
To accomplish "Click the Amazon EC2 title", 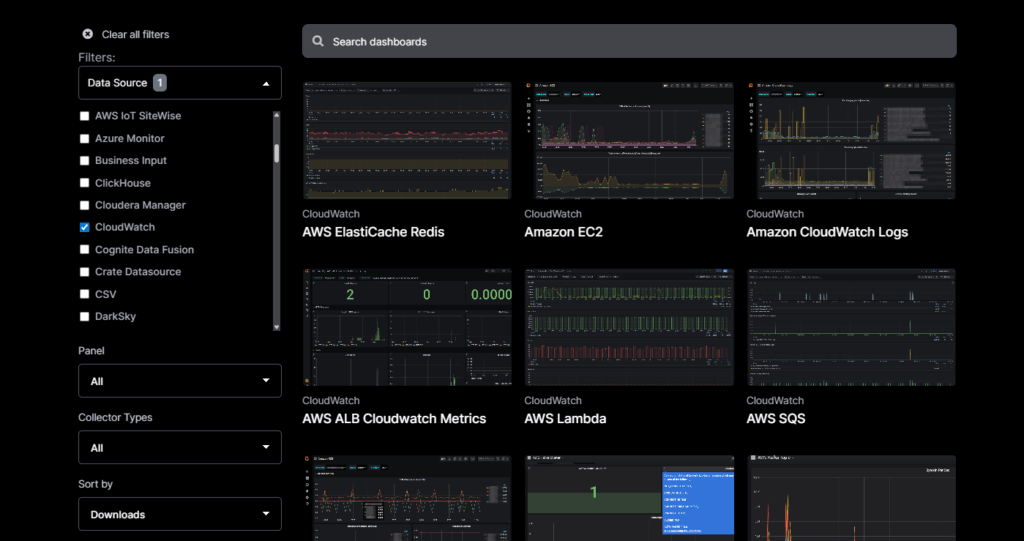I will point(564,232).
